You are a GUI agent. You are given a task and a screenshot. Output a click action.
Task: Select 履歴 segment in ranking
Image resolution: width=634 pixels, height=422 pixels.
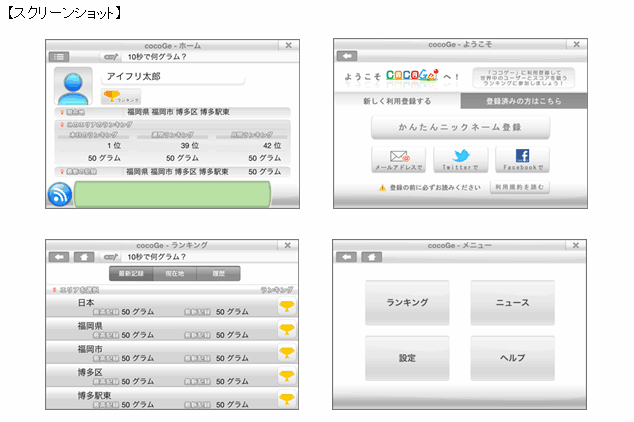tap(218, 274)
